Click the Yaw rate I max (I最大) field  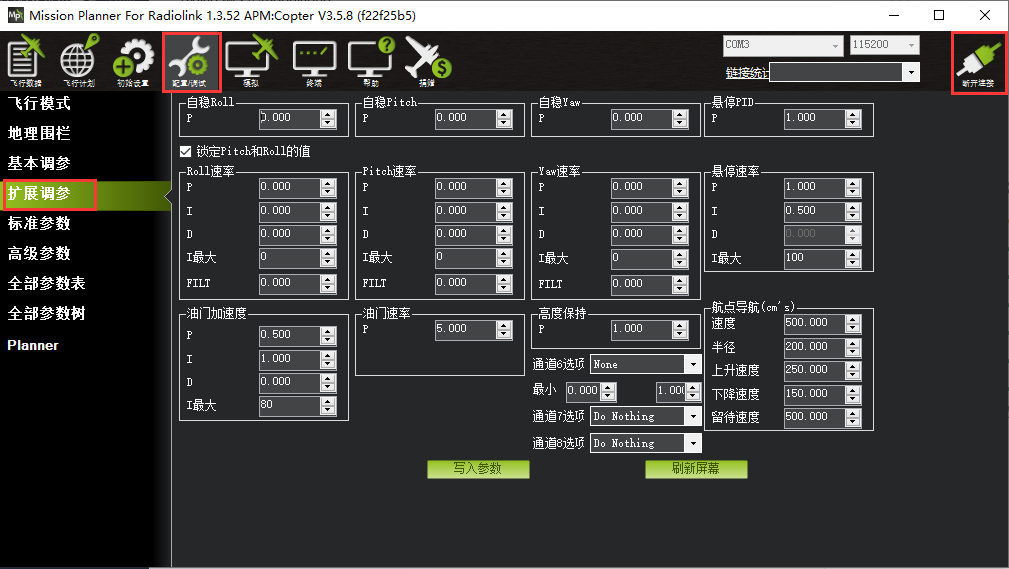pyautogui.click(x=642, y=258)
